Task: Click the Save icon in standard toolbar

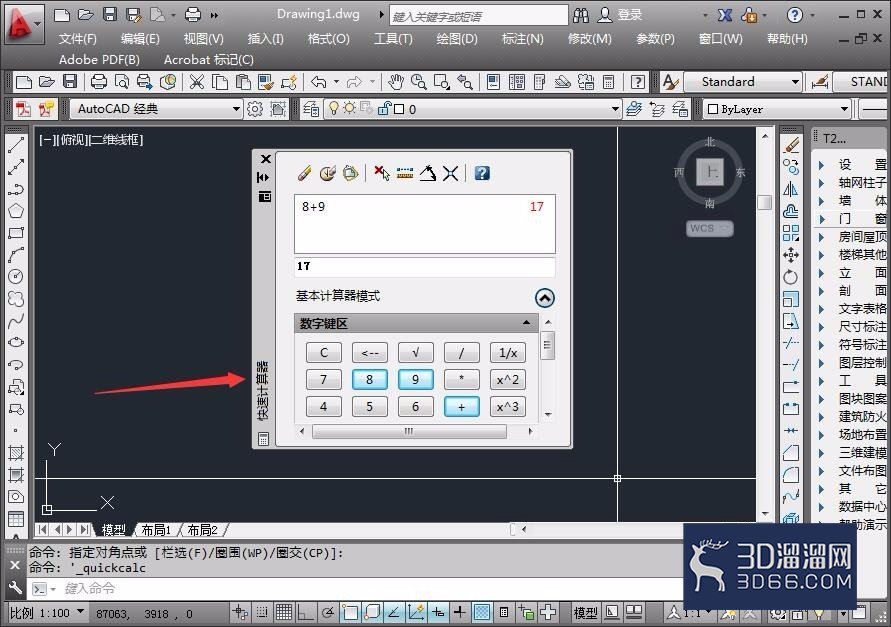Action: pyautogui.click(x=70, y=82)
